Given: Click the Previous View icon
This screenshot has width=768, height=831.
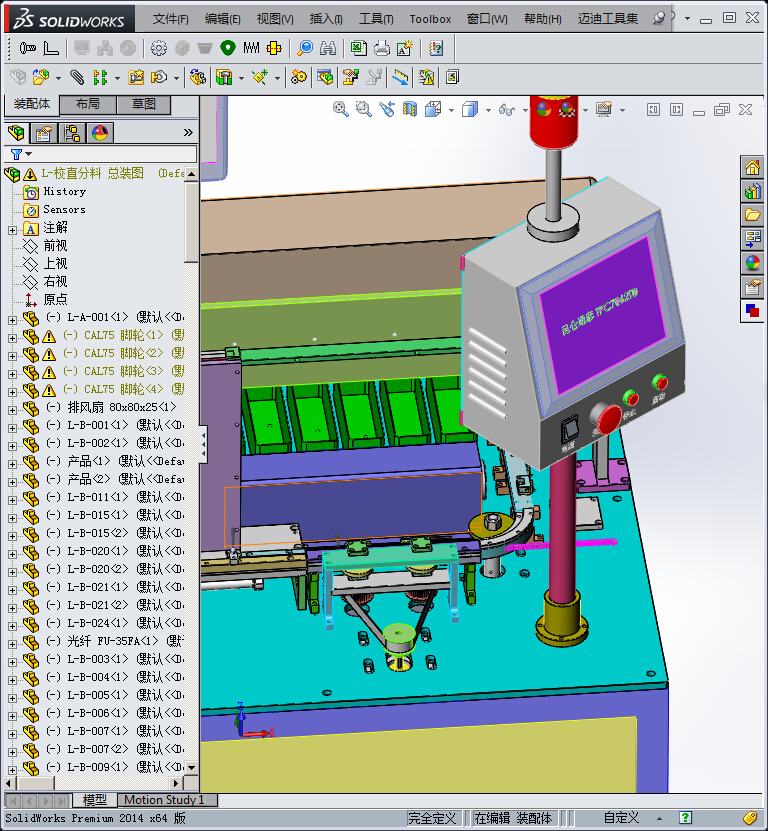Looking at the screenshot, I should click(x=387, y=110).
